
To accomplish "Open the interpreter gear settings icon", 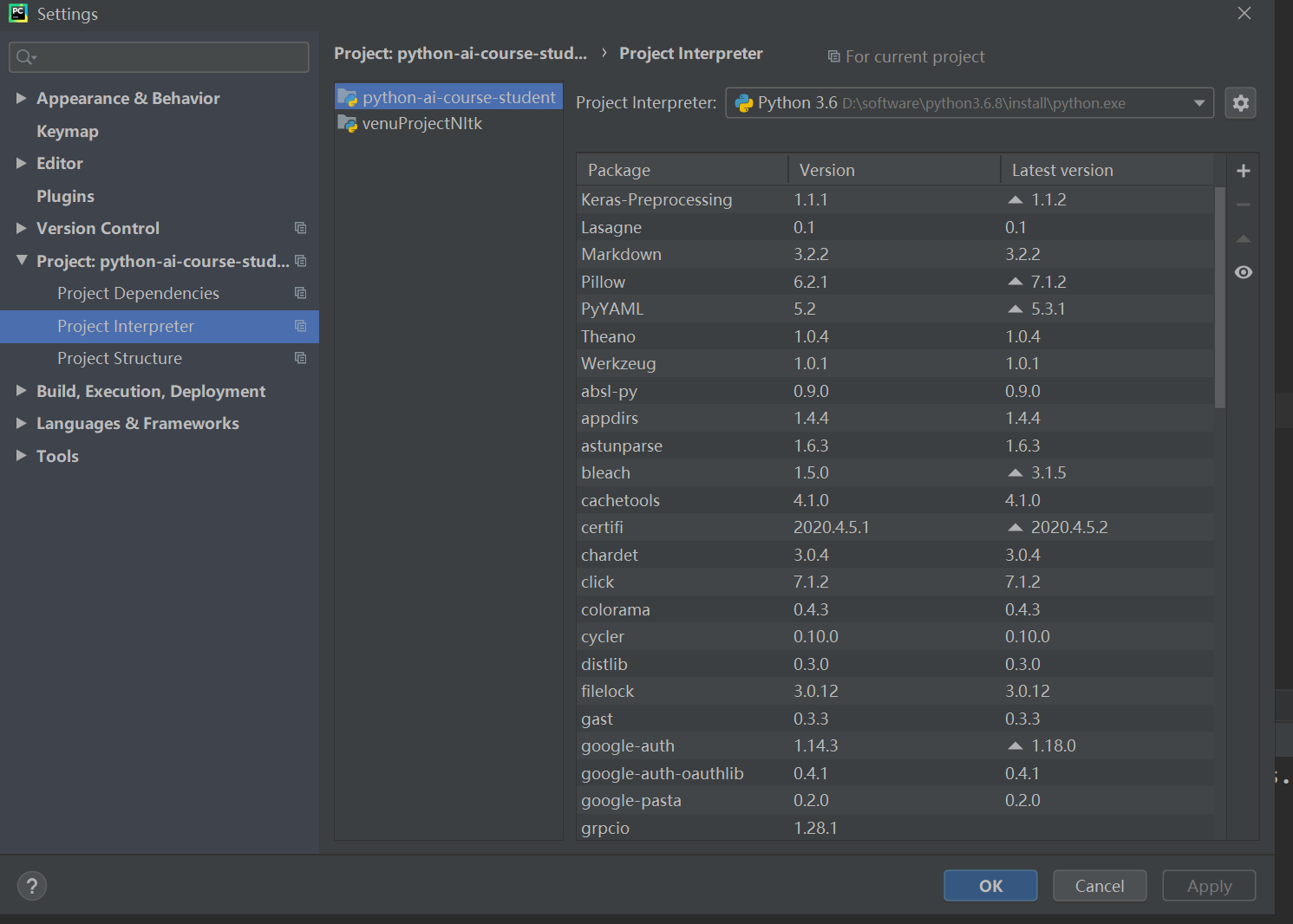I will (x=1240, y=103).
